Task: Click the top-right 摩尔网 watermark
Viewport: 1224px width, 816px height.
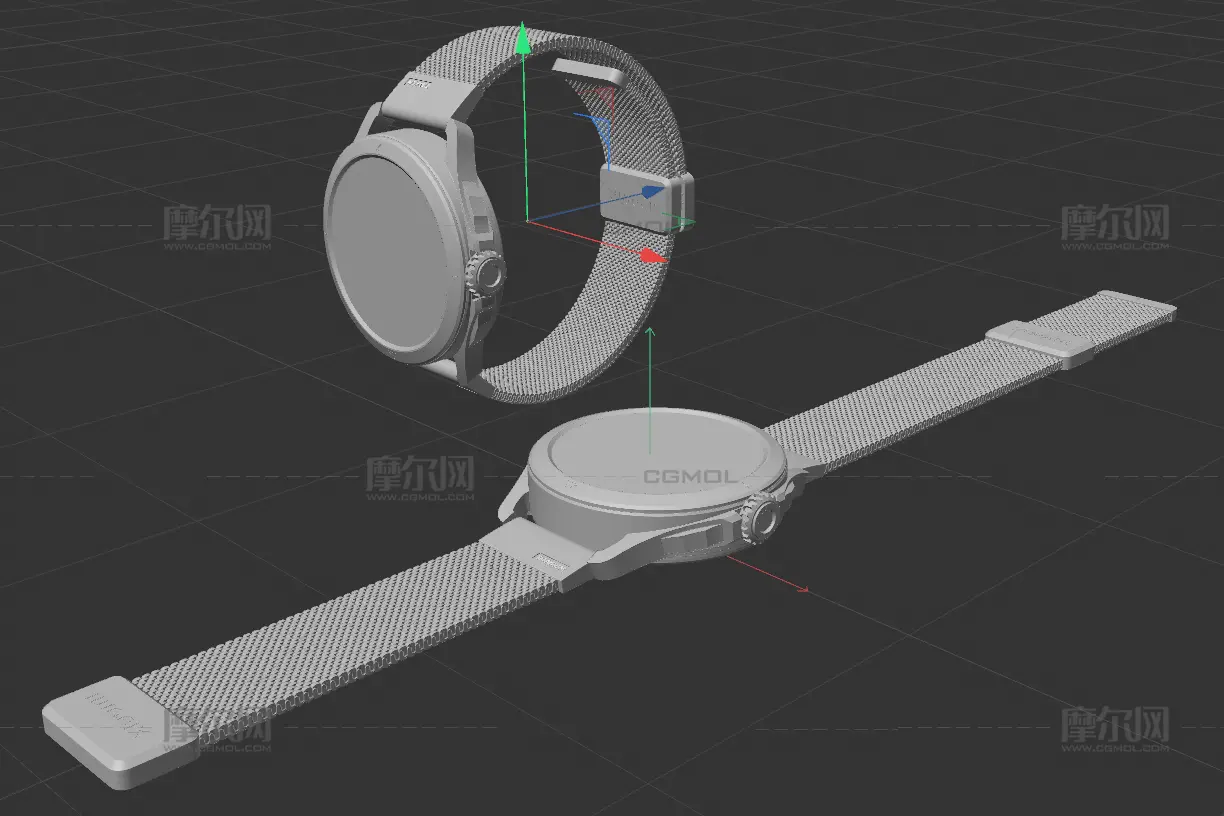Action: [x=1114, y=223]
